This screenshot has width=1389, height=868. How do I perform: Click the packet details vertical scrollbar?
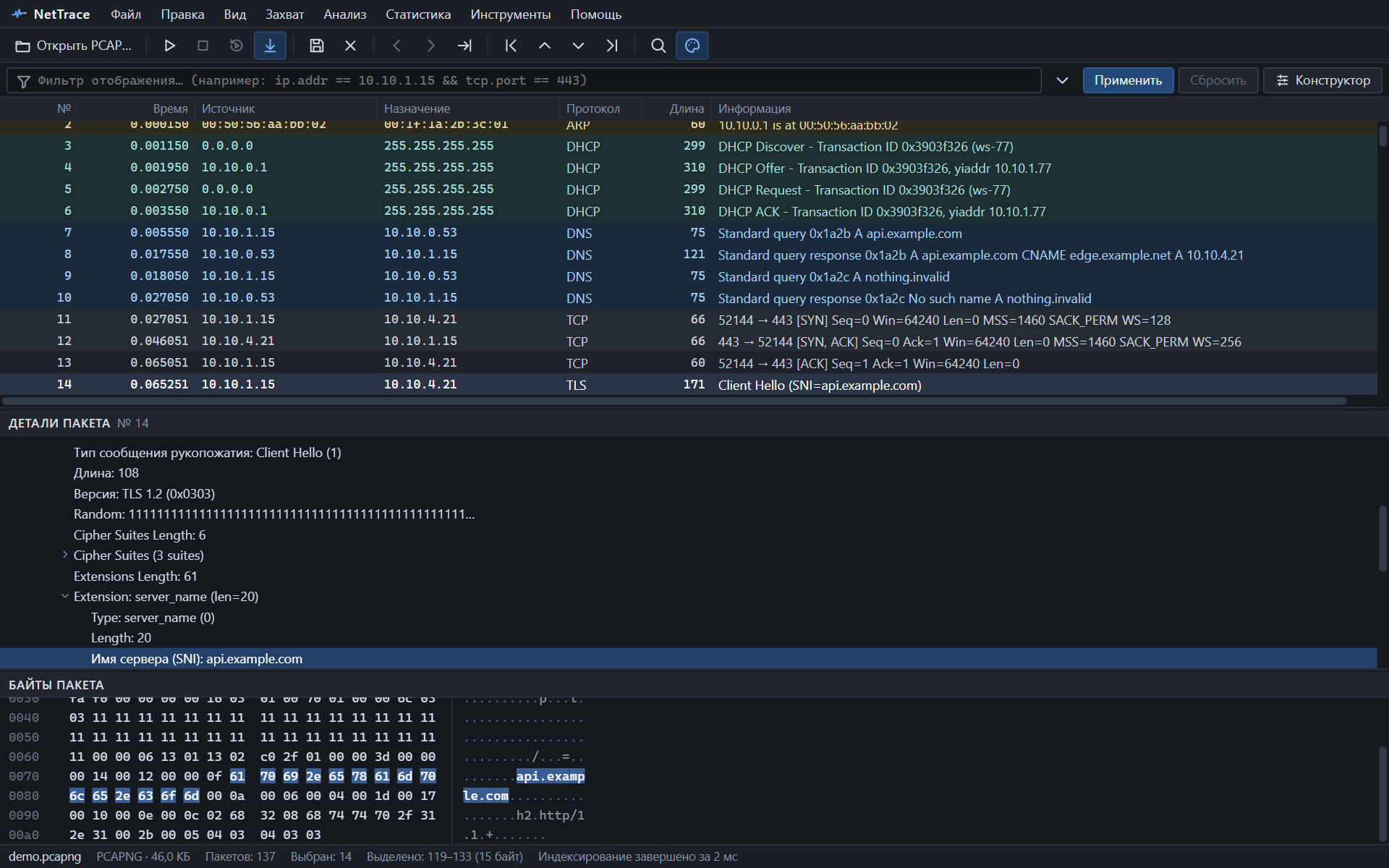click(1382, 538)
